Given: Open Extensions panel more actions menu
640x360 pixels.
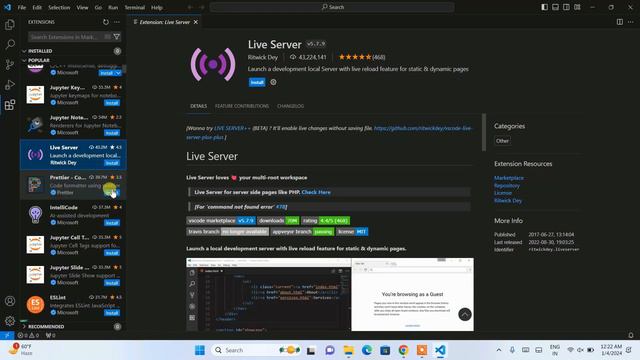Looking at the screenshot, I should [117, 22].
